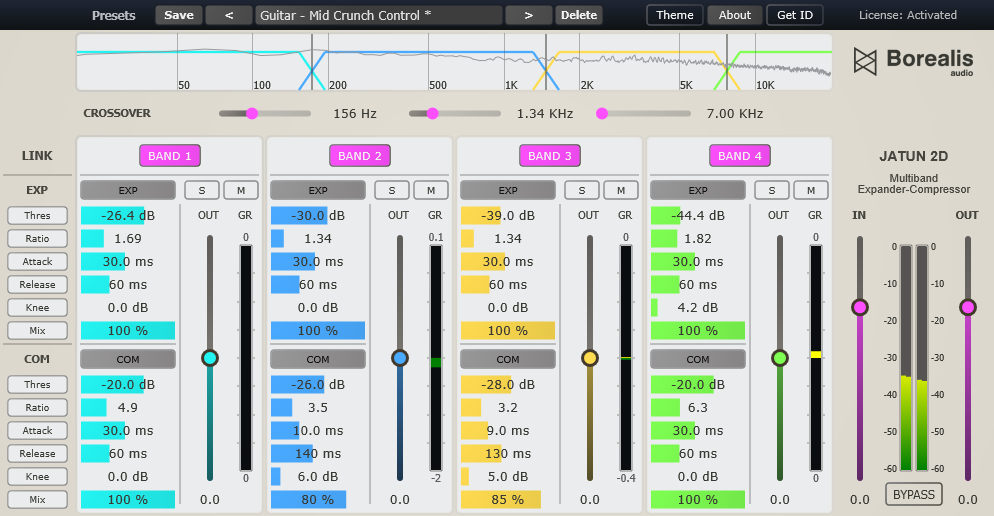Link the compressor Knee parameter
Viewport: 994px width, 516px height.
tap(37, 477)
